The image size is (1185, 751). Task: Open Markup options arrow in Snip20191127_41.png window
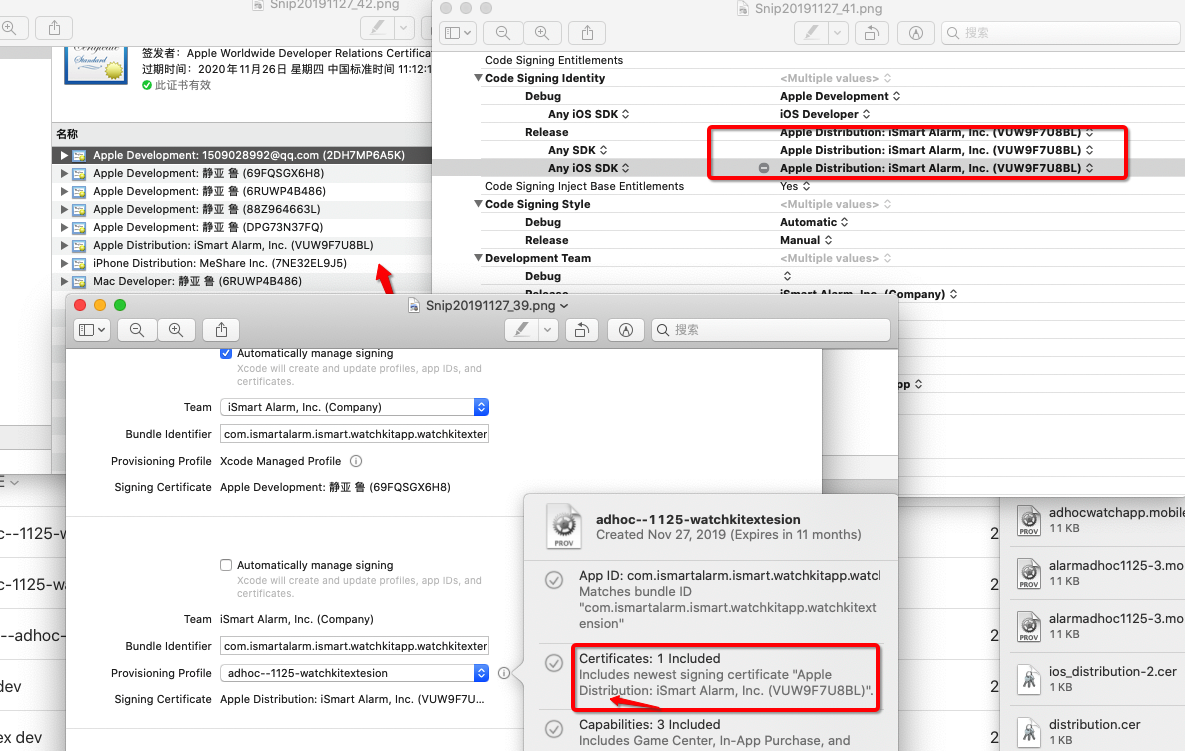click(837, 33)
